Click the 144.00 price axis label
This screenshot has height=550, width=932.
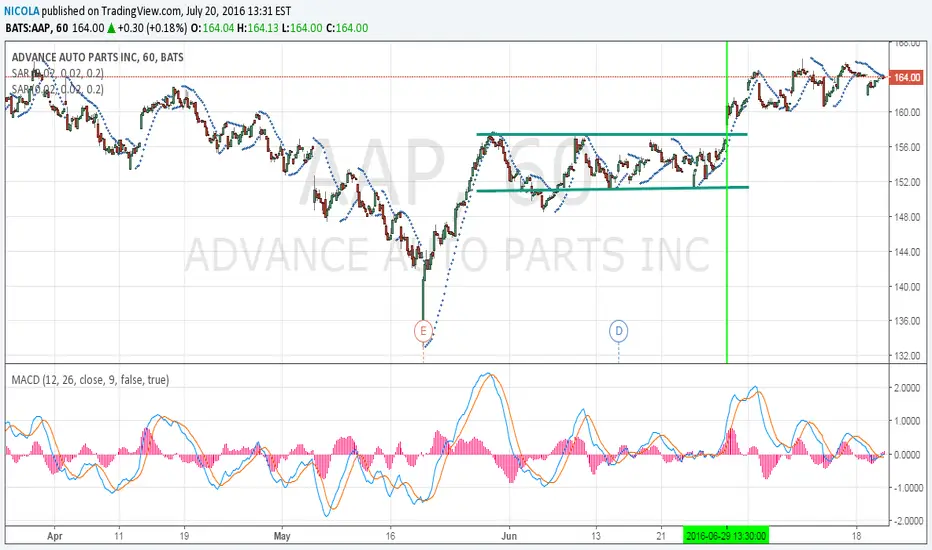[x=907, y=252]
